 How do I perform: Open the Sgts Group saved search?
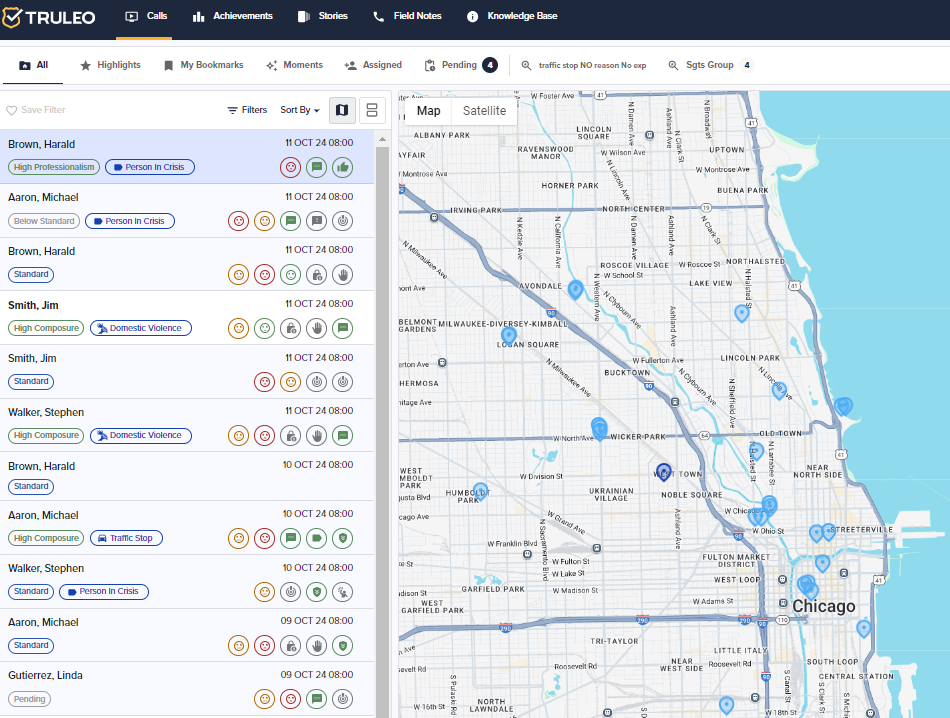pyautogui.click(x=711, y=65)
